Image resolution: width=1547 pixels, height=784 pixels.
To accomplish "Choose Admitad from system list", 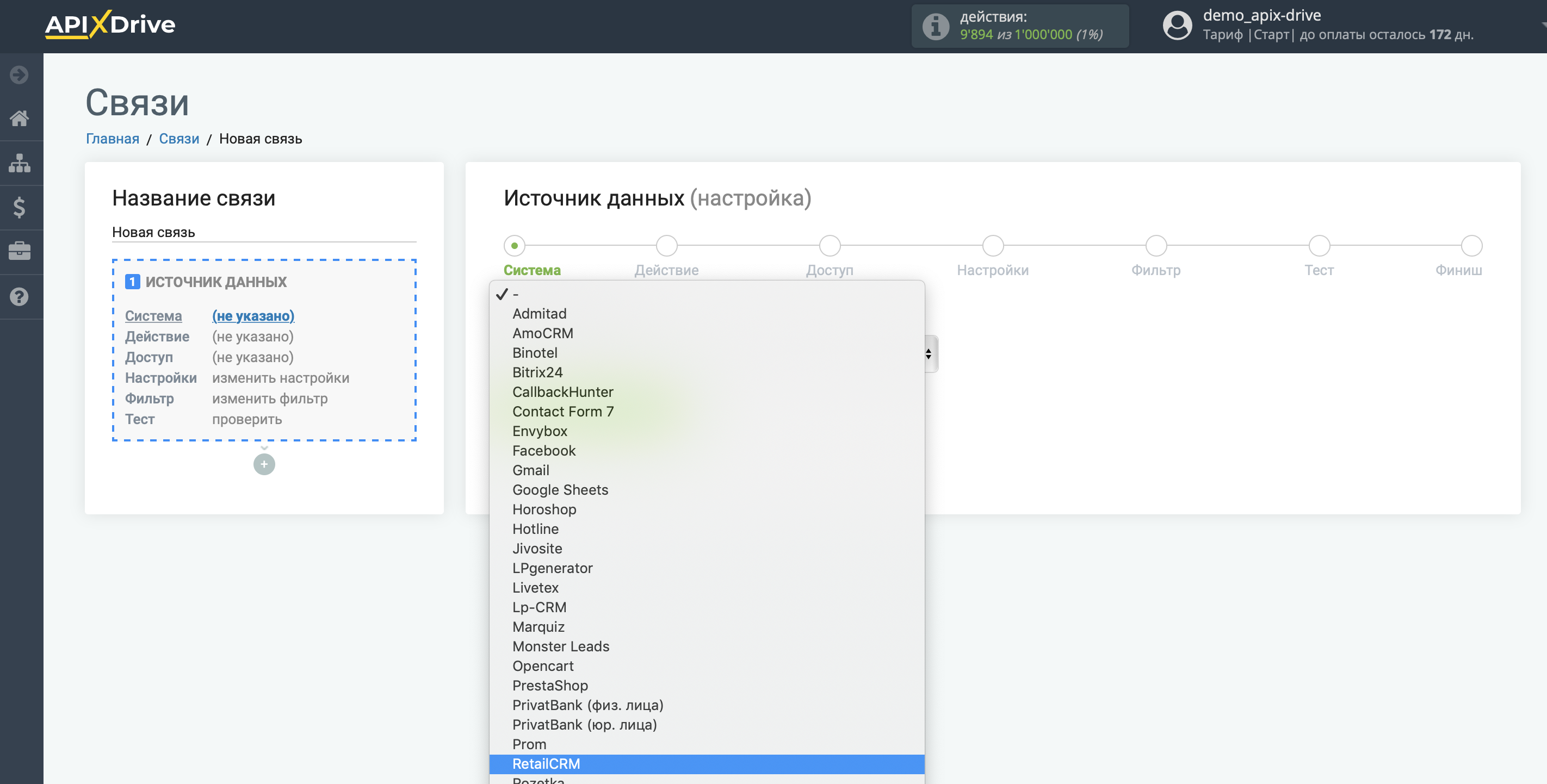I will coord(707,314).
